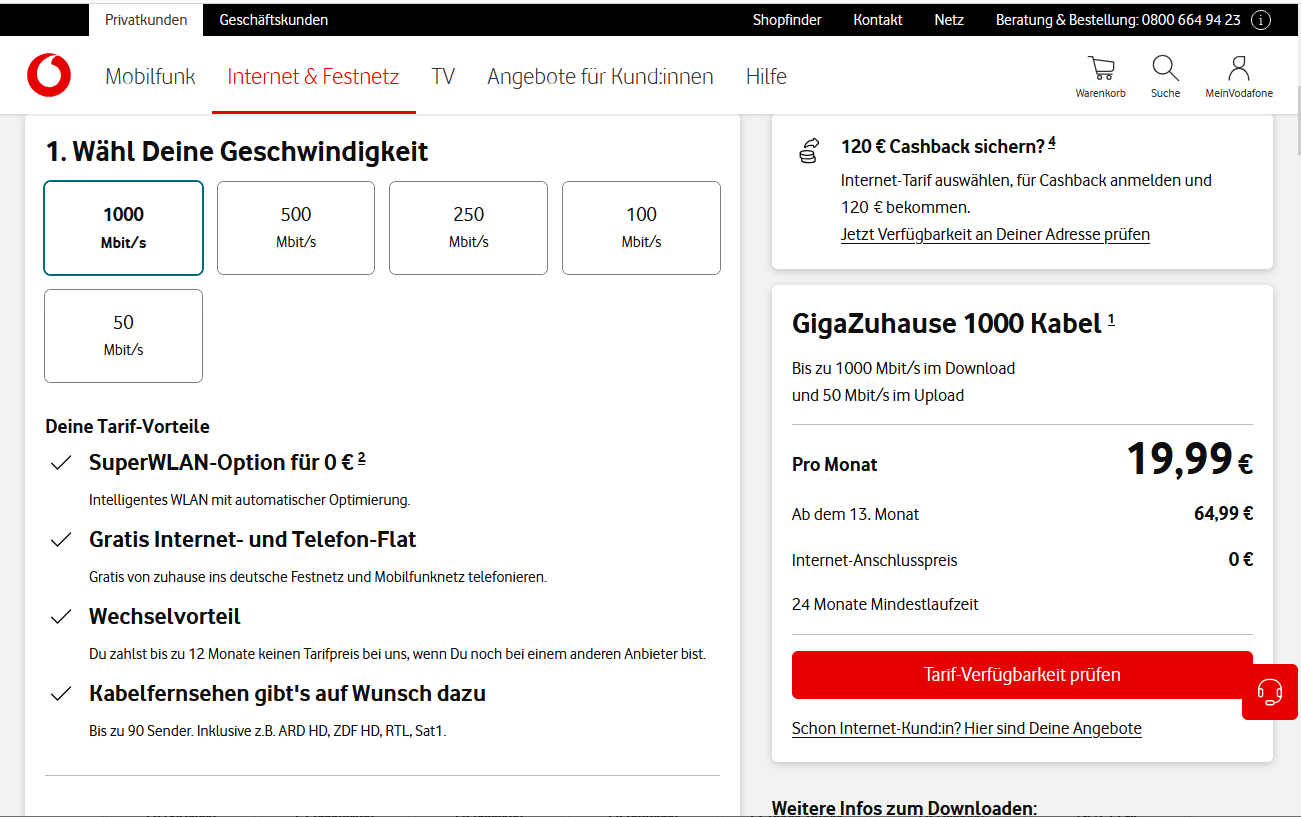The image size is (1301, 817).
Task: Select the 50 Mbit/s speed option
Action: click(x=123, y=336)
